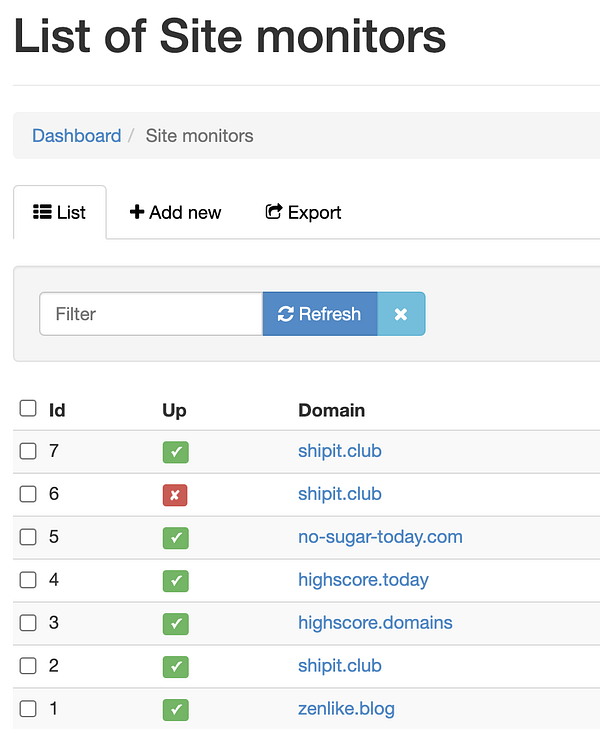Click the red down status icon for Id 6
This screenshot has width=600, height=729.
tap(175, 495)
